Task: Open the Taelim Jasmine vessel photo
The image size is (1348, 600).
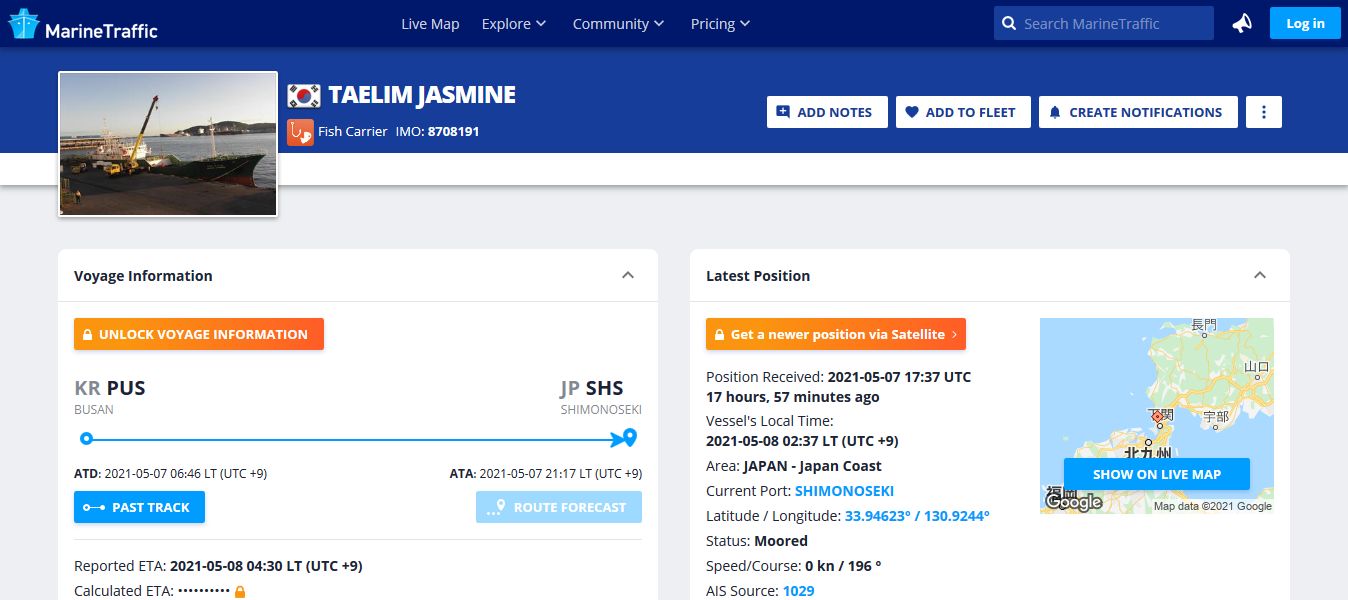Action: click(168, 144)
